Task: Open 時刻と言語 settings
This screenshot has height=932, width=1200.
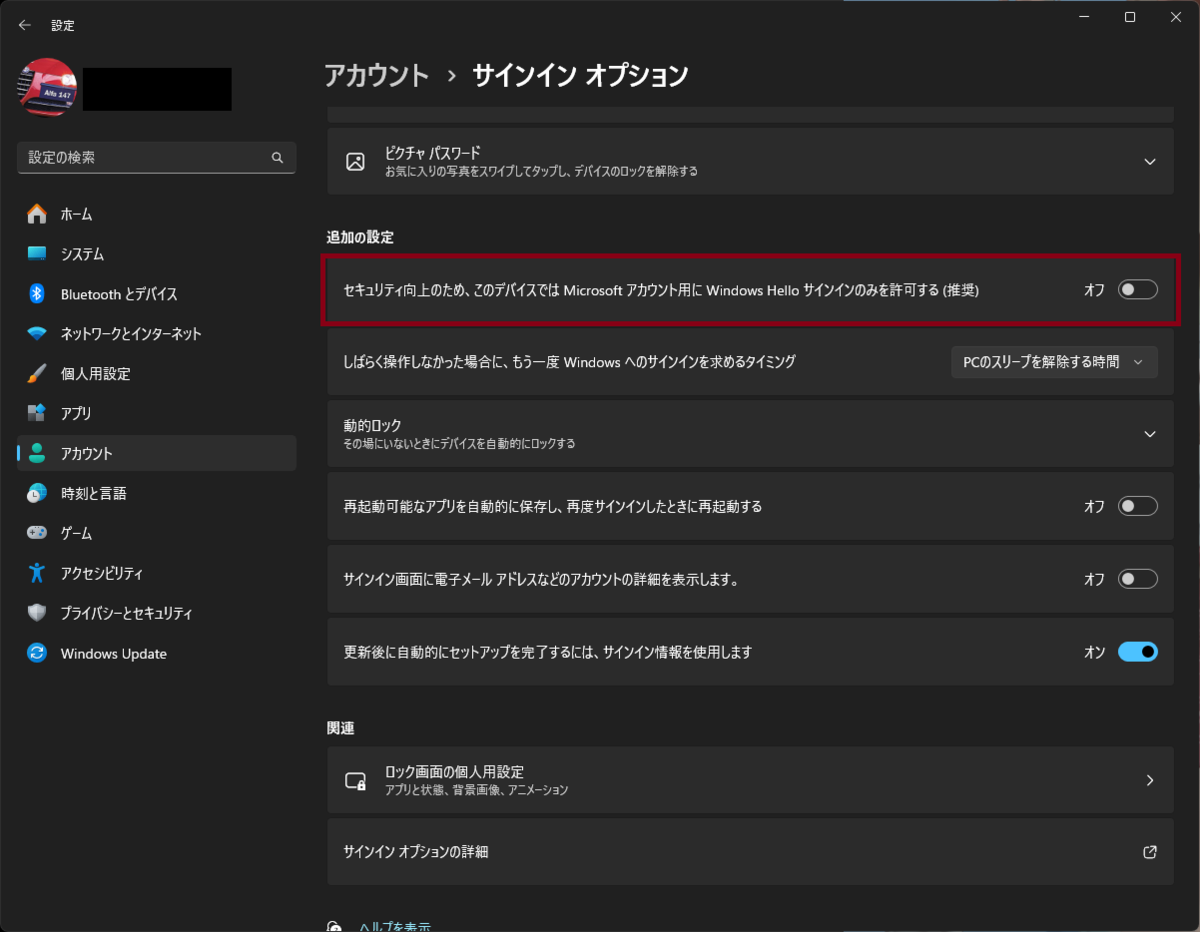Action: point(157,493)
